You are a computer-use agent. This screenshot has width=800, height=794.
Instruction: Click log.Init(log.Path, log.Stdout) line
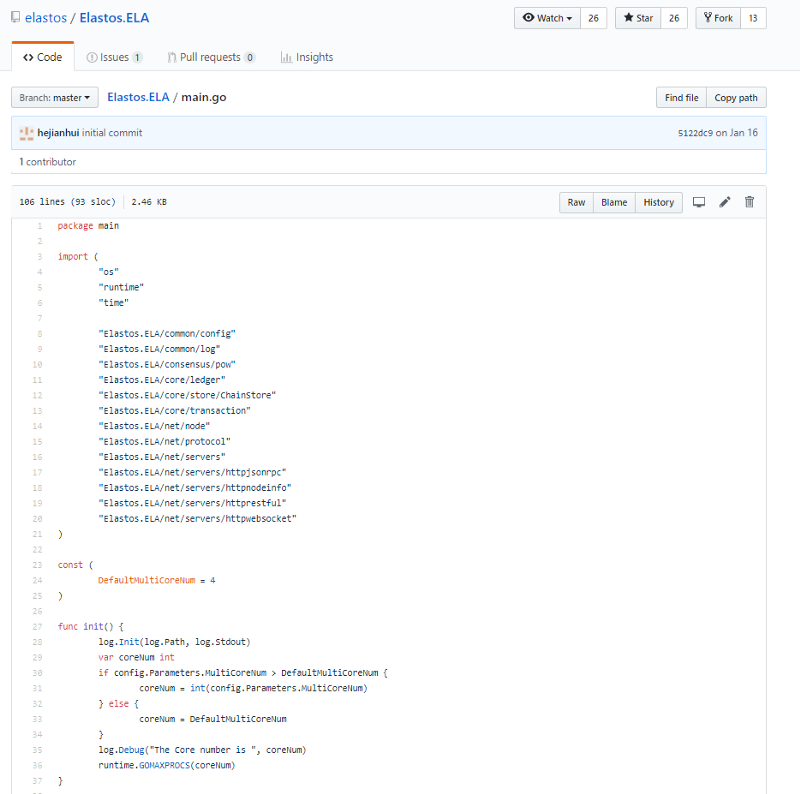click(x=174, y=642)
